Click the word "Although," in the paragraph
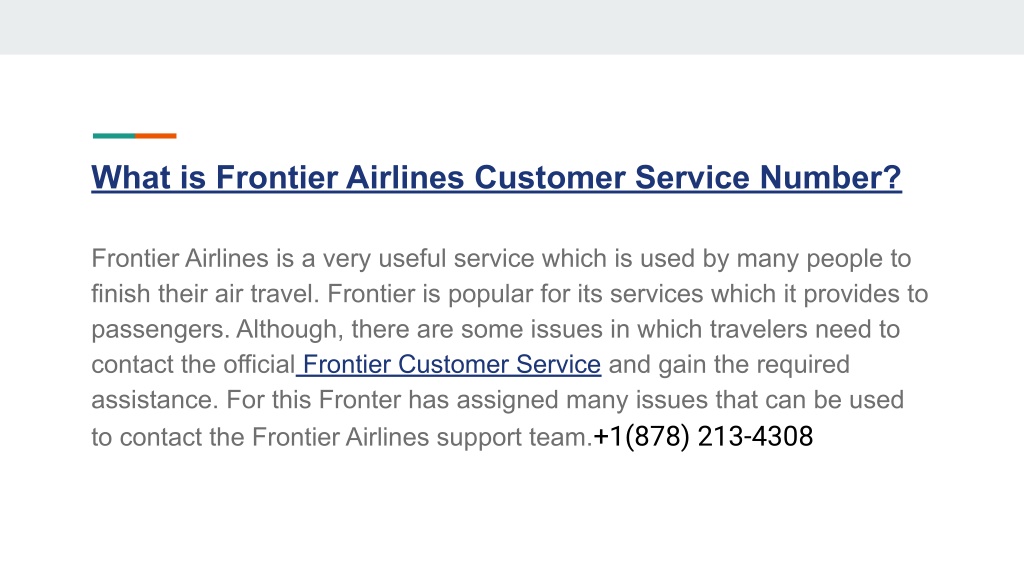Viewport: 1024px width, 576px height. pos(290,329)
